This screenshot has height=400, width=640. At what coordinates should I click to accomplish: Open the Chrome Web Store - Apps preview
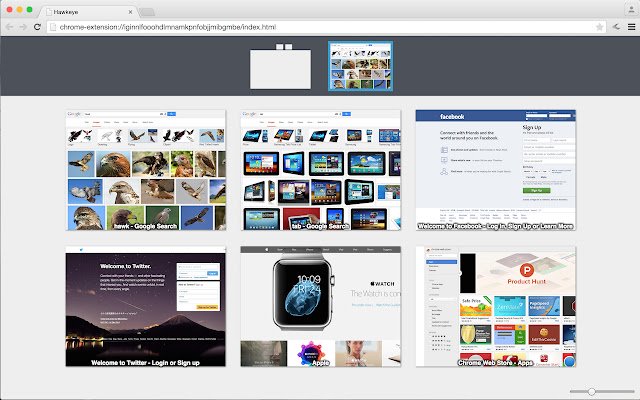click(x=496, y=306)
